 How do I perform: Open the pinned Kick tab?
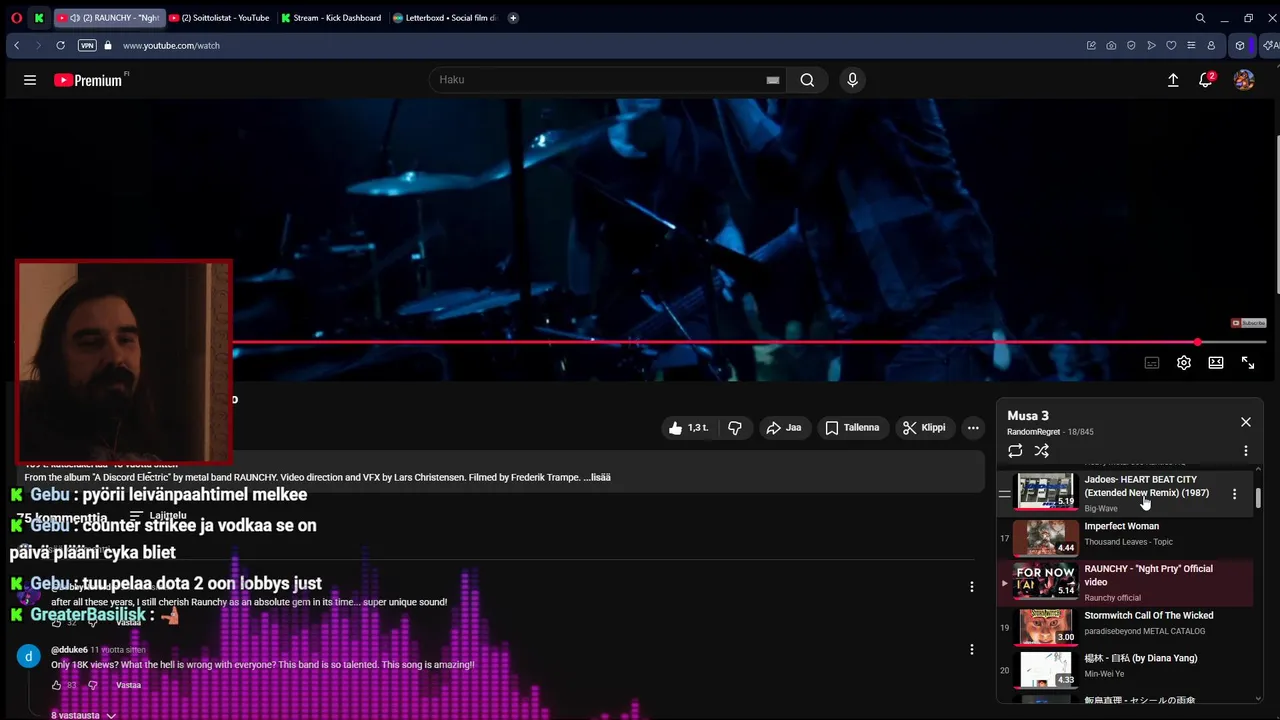click(39, 17)
